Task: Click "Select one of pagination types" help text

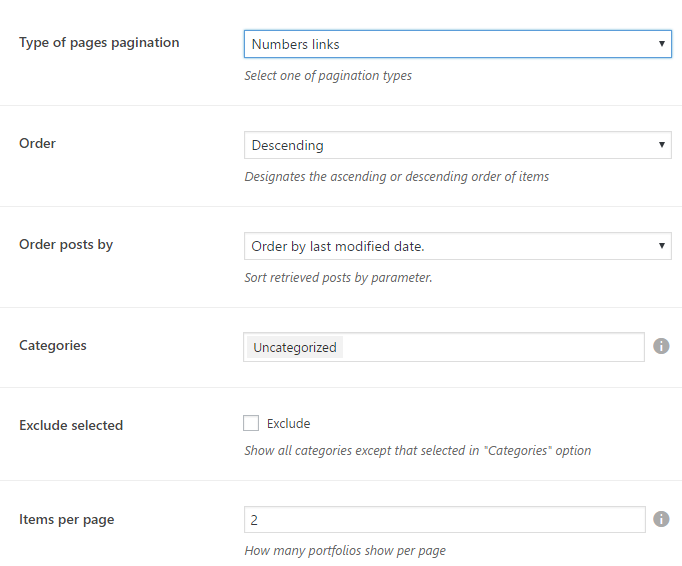Action: coord(328,76)
